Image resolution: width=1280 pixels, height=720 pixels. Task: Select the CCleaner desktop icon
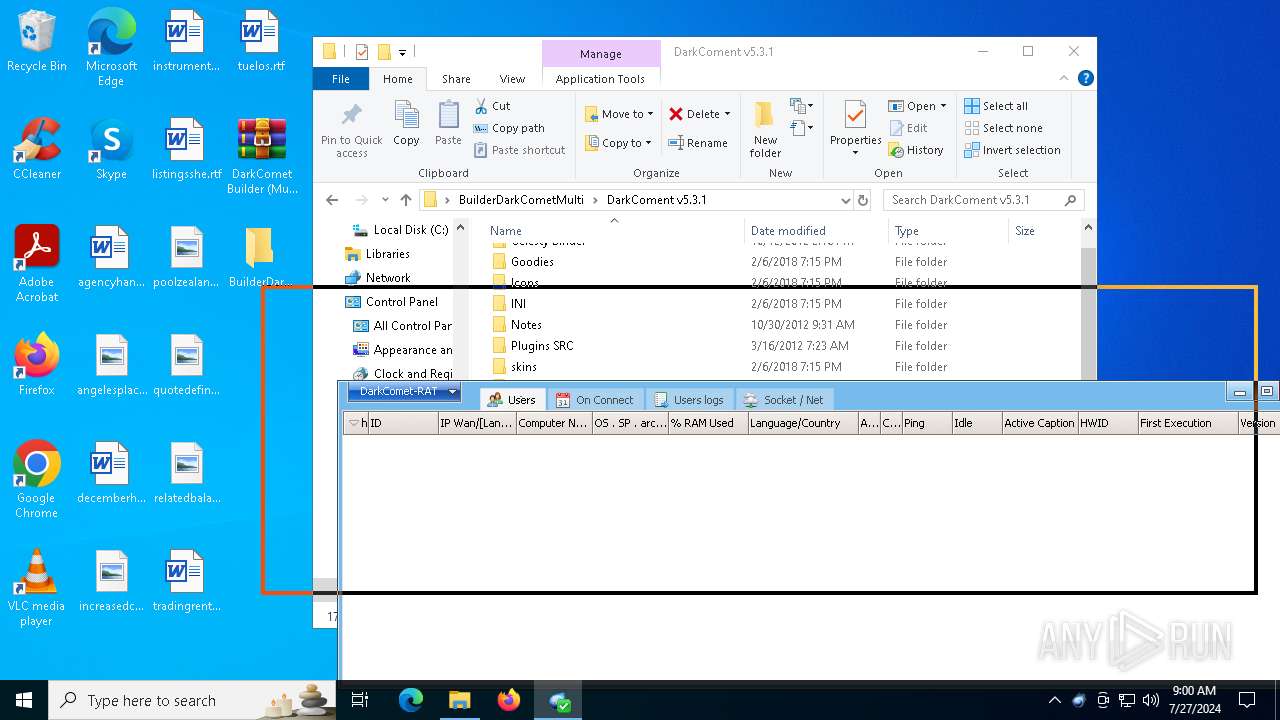37,148
